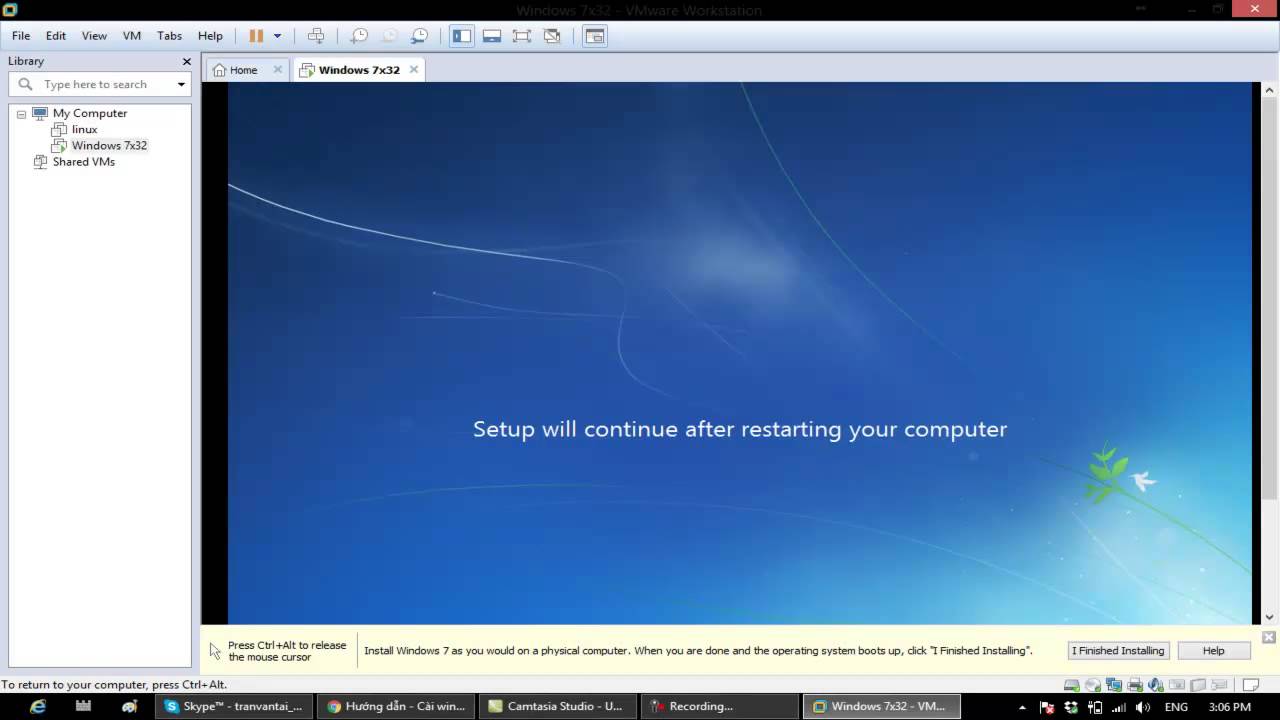Viewport: 1280px width, 720px height.
Task: Click the Windows setup screen message
Action: pyautogui.click(x=740, y=429)
